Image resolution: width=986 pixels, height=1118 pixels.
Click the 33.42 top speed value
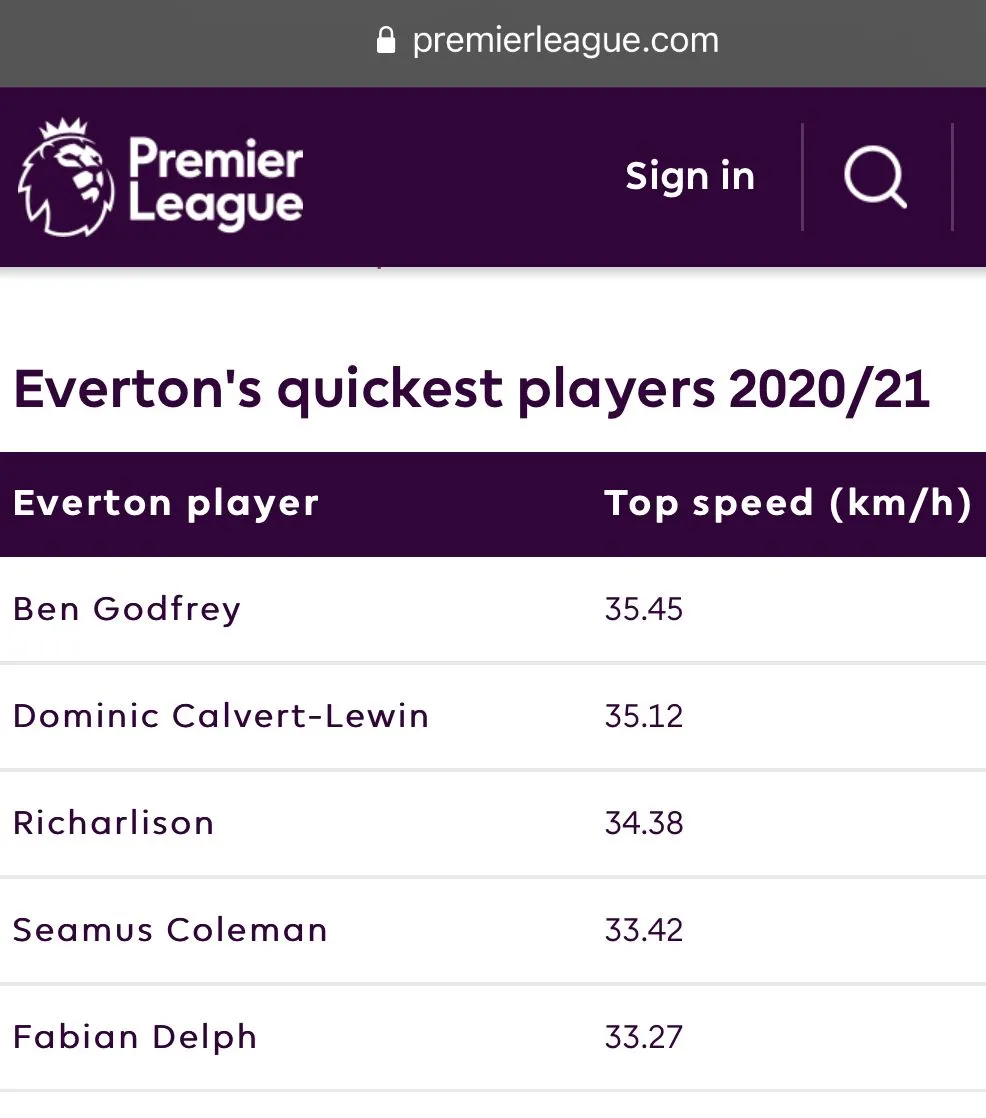coord(644,930)
